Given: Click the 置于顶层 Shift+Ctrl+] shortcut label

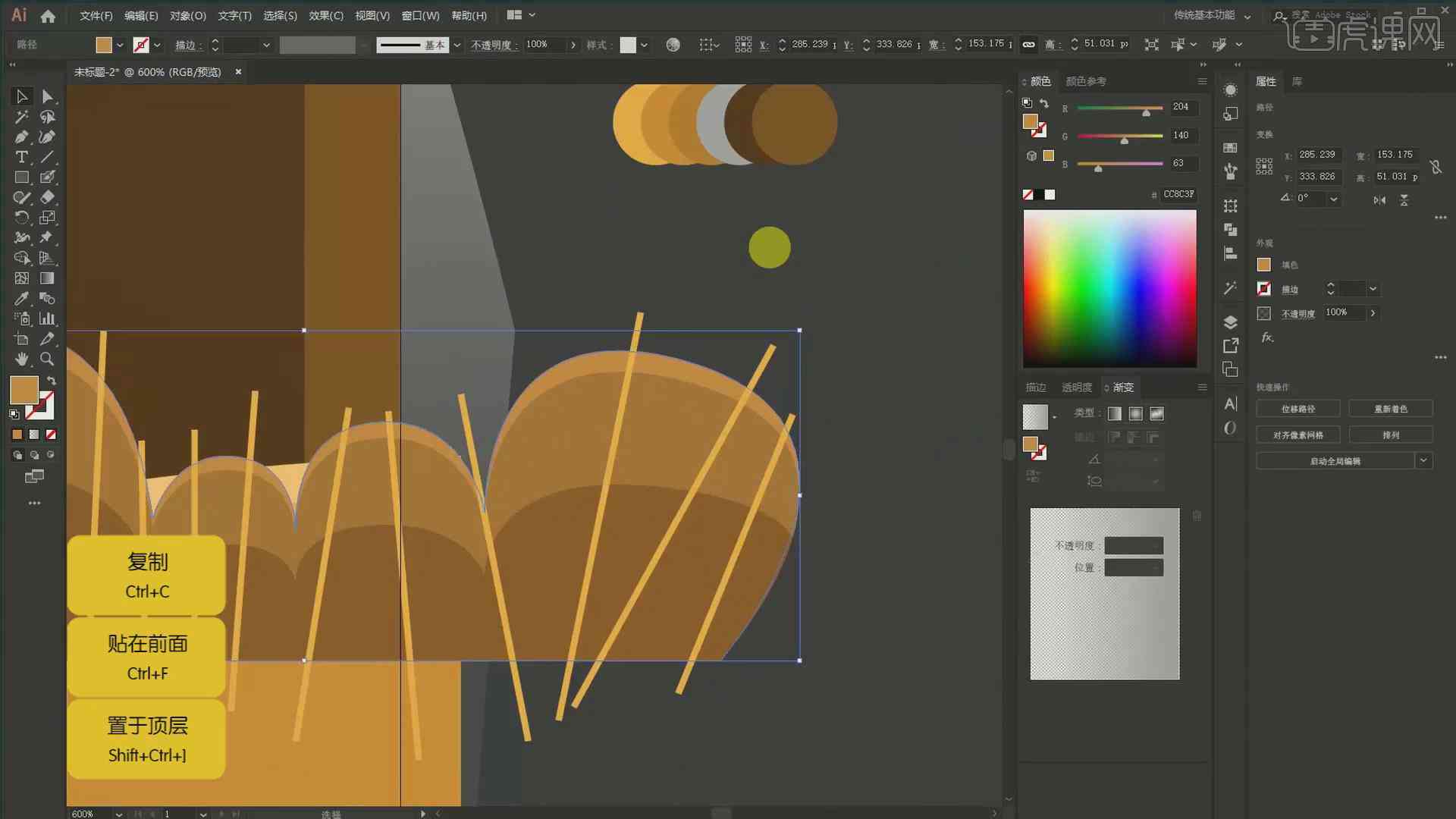Looking at the screenshot, I should point(146,737).
